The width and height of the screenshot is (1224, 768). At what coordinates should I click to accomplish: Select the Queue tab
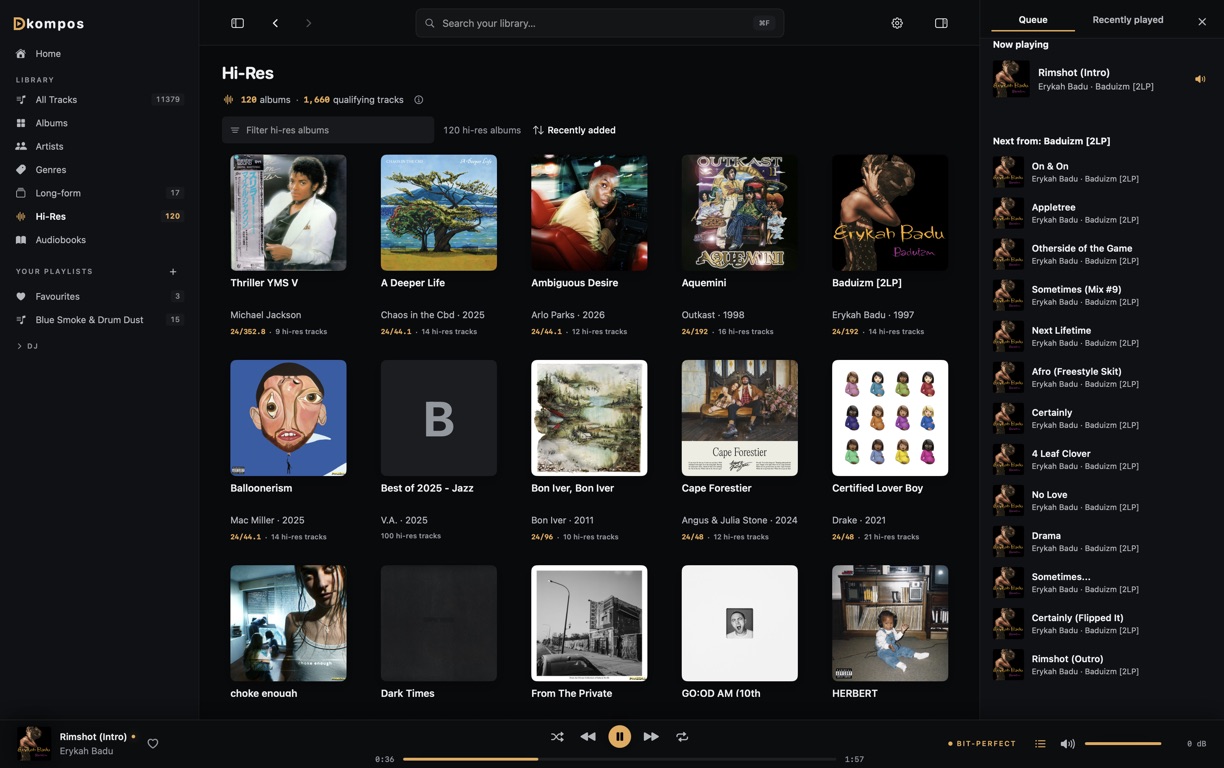[1033, 20]
